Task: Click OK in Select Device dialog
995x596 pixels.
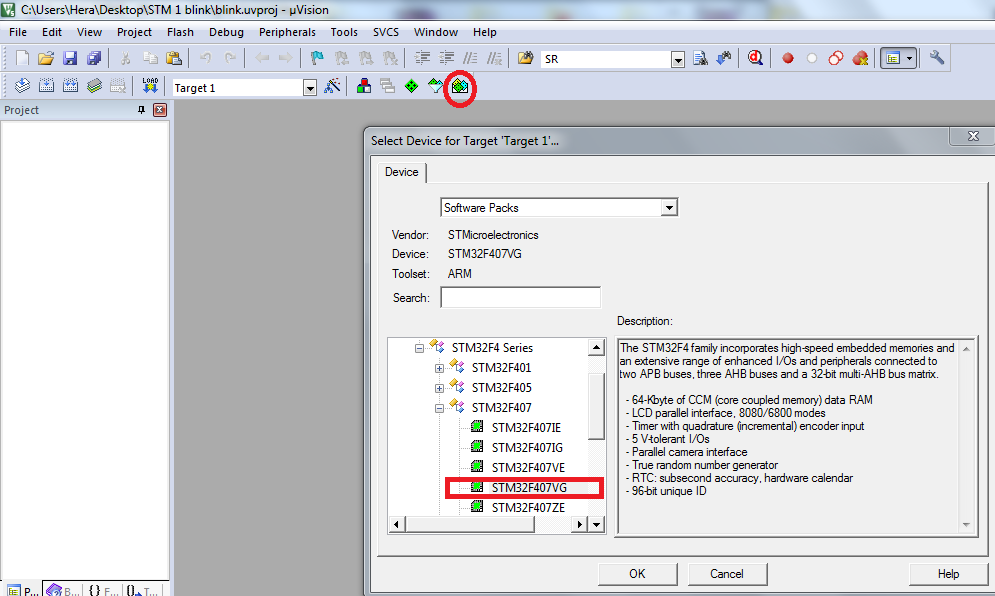Action: tap(637, 574)
